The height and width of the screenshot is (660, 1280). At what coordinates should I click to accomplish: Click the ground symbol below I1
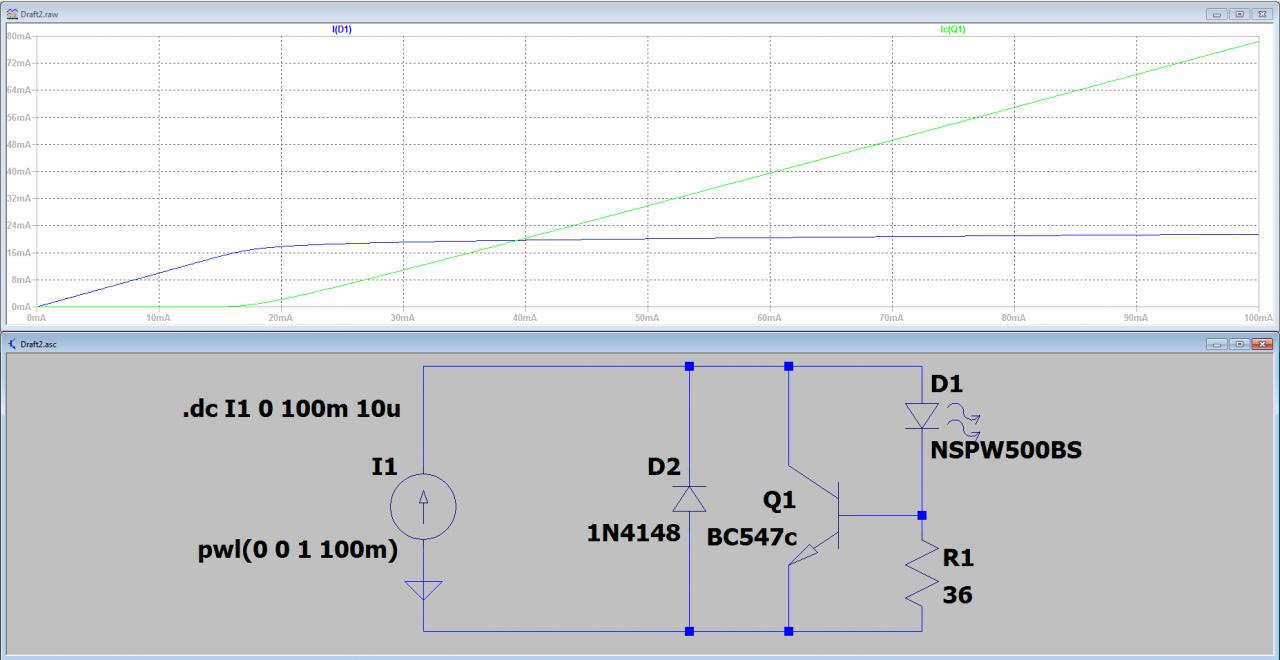(x=423, y=590)
